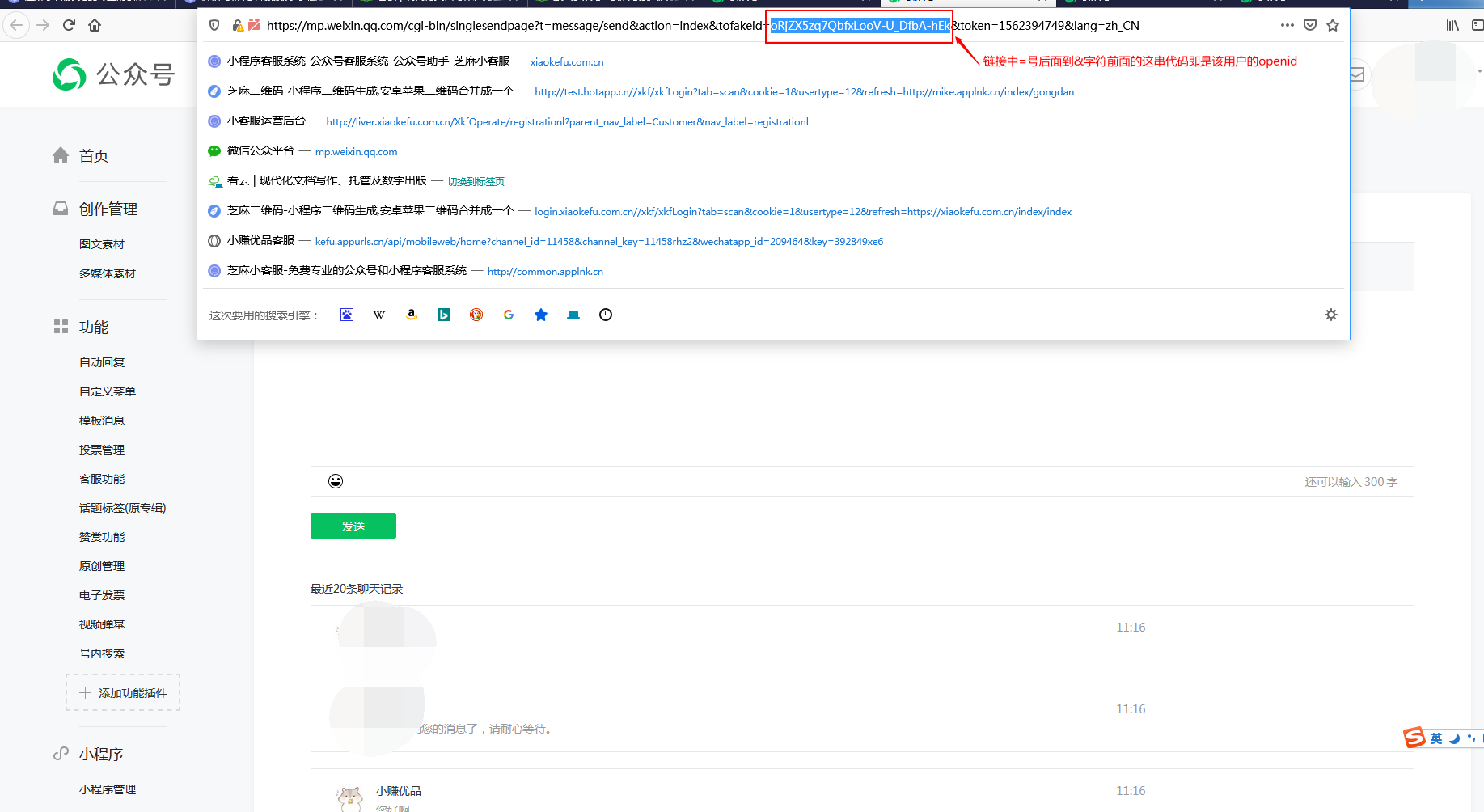Bookmark this page with the star
This screenshot has height=812, width=1484.
[x=1333, y=25]
